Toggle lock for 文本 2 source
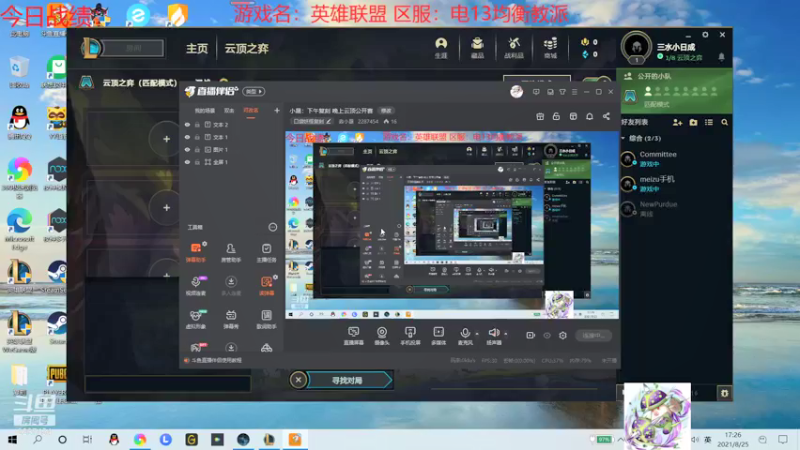Viewport: 800px width, 450px height. coord(197,124)
